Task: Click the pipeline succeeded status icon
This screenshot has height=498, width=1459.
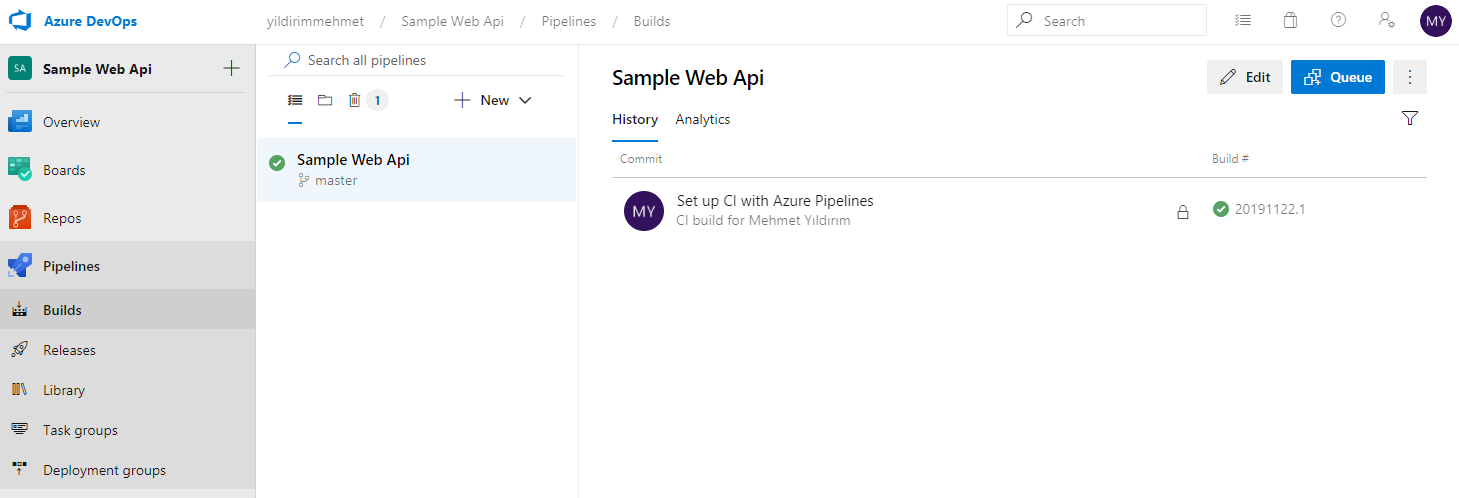Action: click(x=277, y=163)
